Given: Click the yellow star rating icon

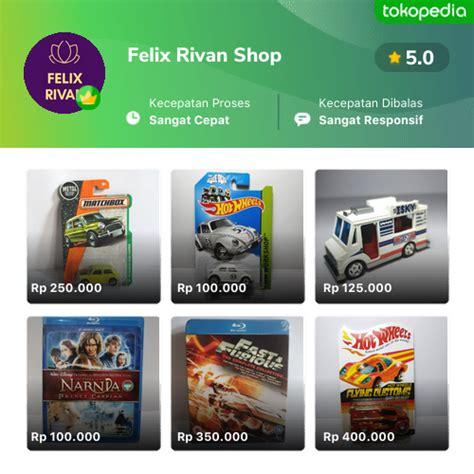Looking at the screenshot, I should (394, 58).
